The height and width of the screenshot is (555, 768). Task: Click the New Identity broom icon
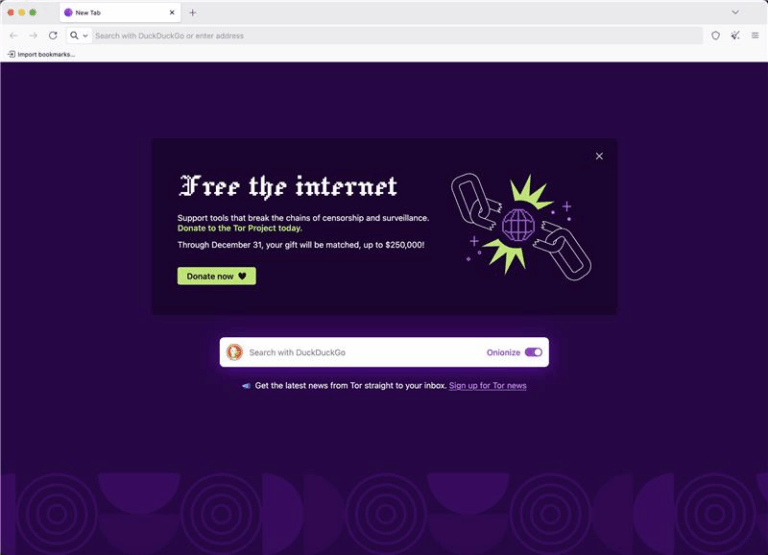pos(735,35)
